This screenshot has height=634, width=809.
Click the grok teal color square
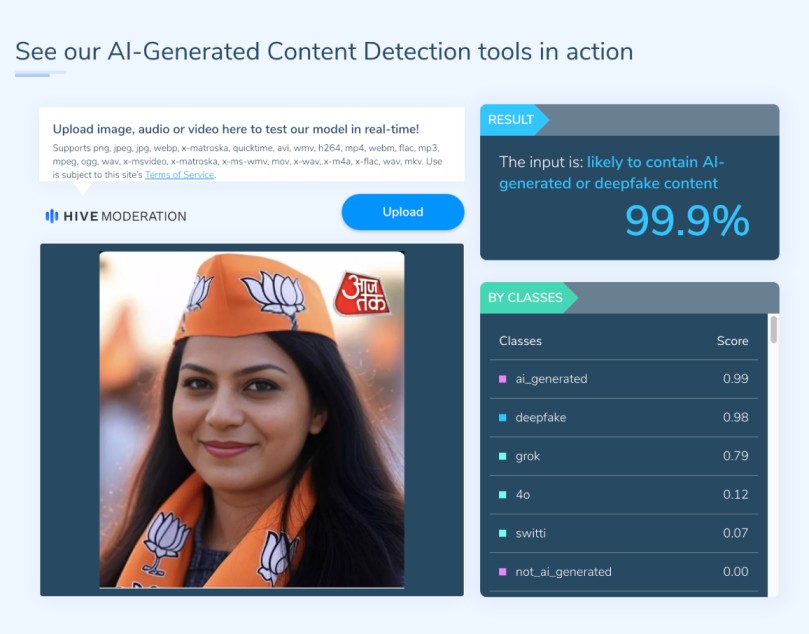[503, 456]
